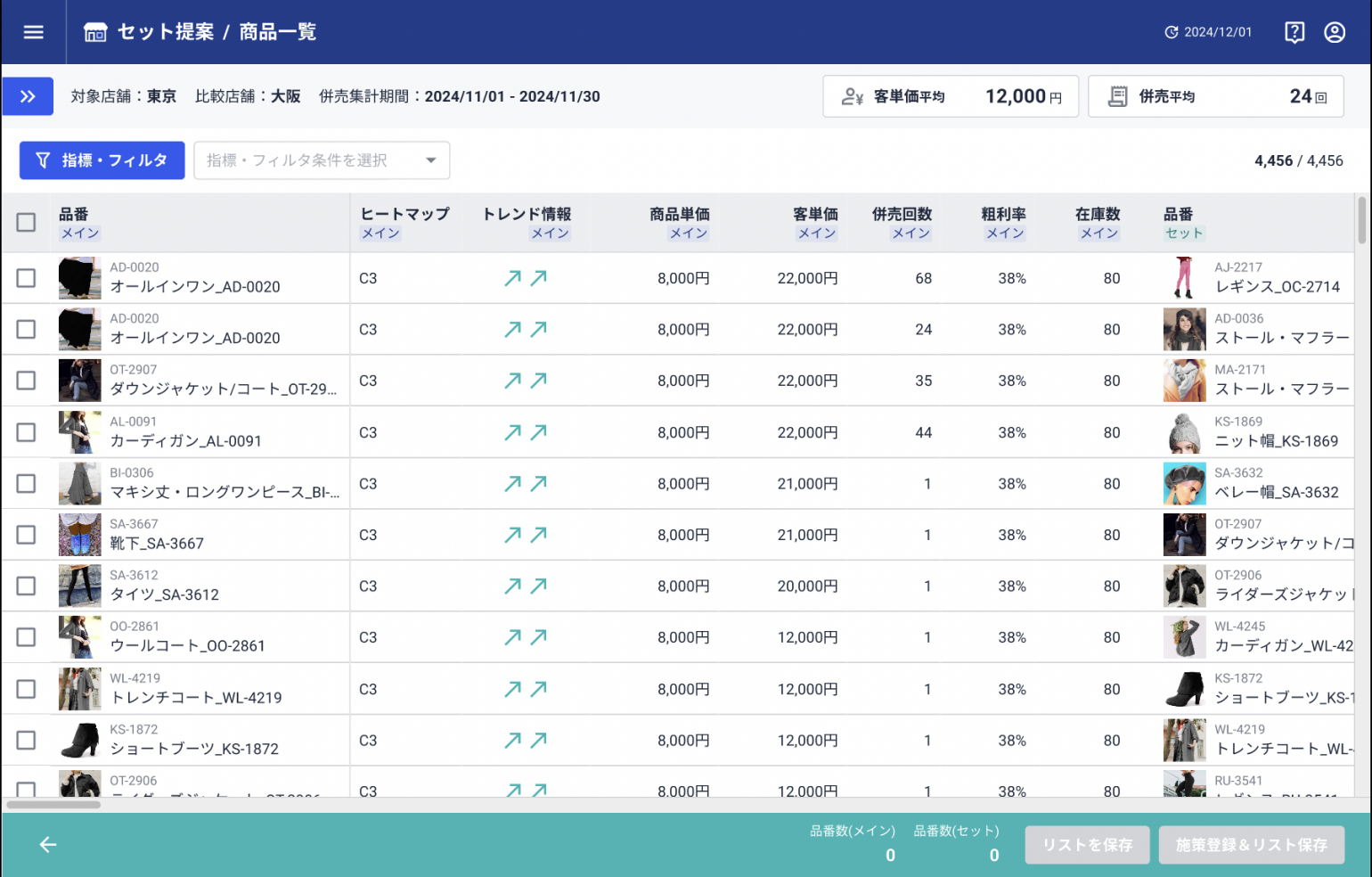Click the store icon in header

[94, 32]
